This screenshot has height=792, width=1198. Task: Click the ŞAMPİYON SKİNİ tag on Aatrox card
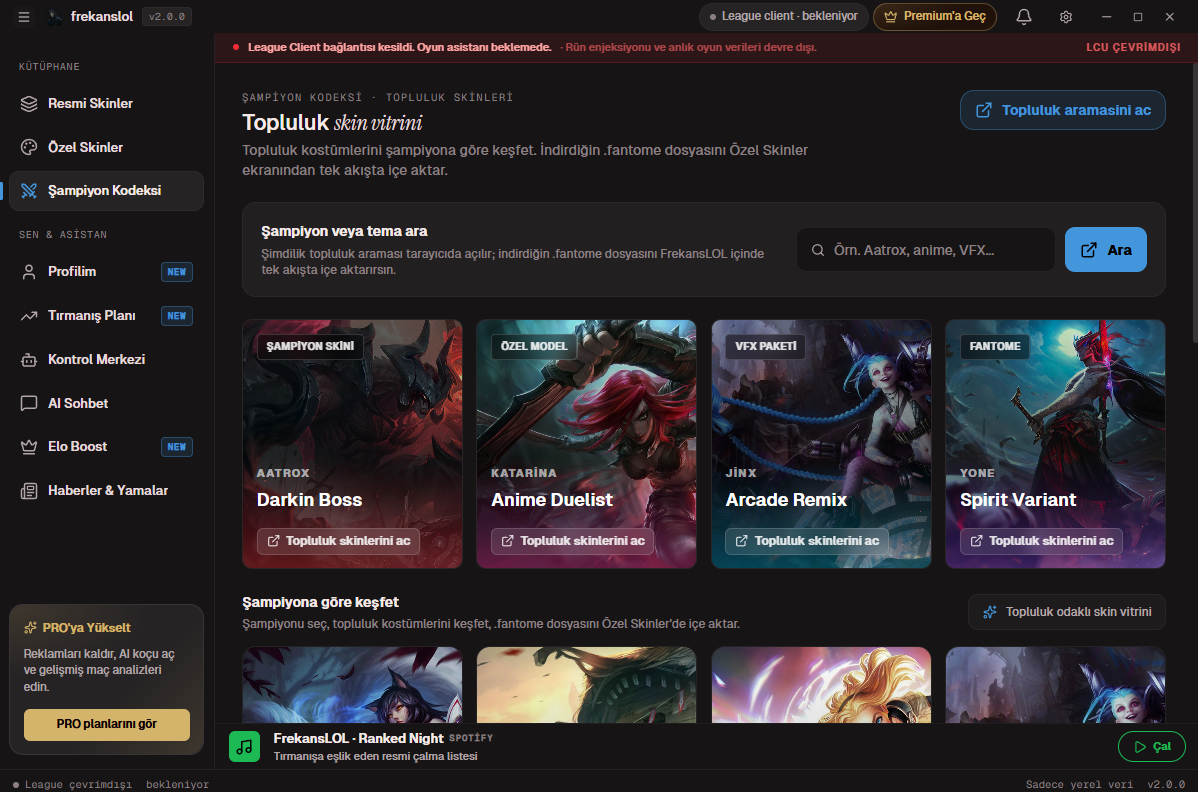tap(310, 346)
